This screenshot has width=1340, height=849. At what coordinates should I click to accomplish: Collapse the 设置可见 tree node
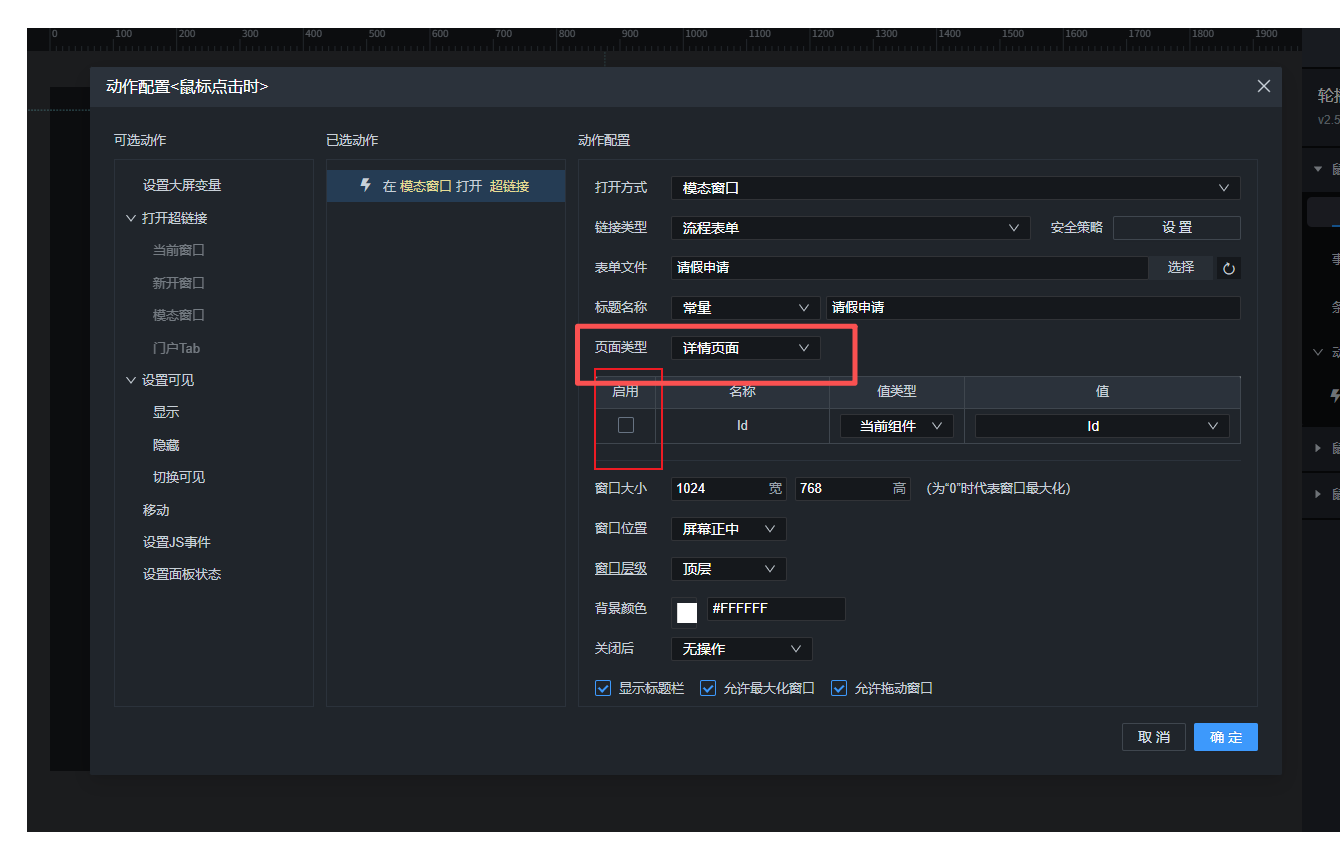coord(131,380)
